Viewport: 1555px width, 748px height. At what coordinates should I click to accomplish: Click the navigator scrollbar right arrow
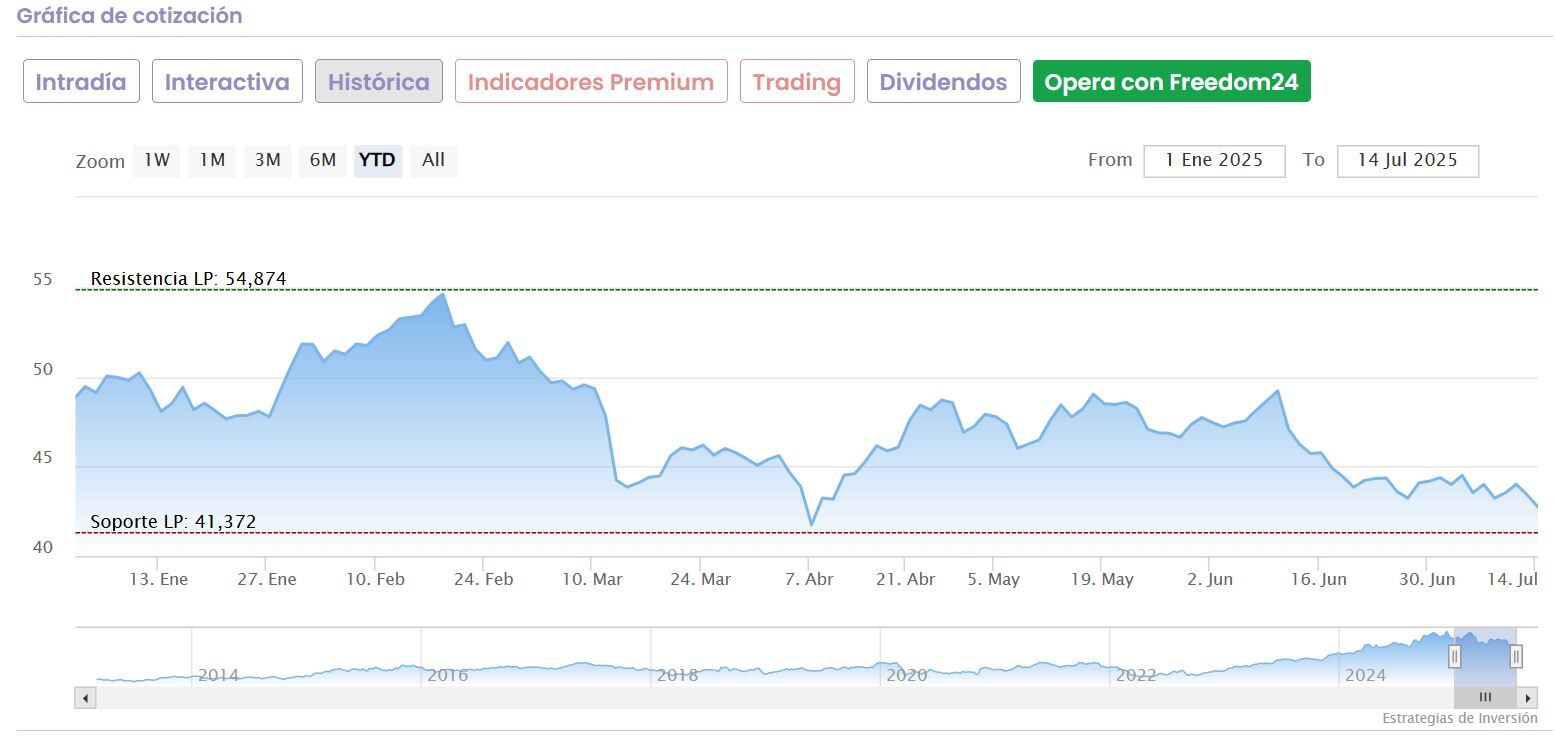pos(1527,698)
